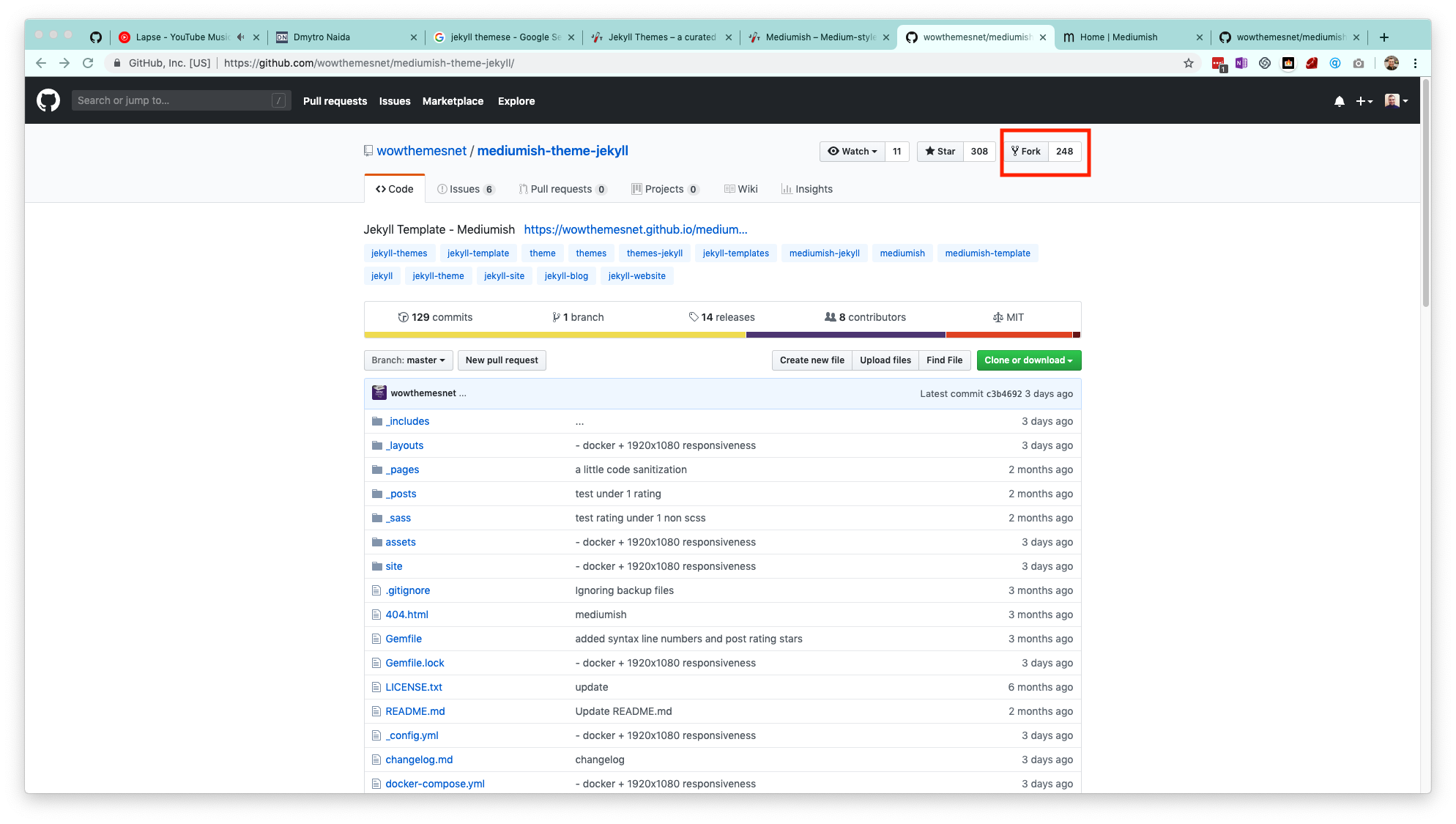Open a new browser tab with the plus icon
1456x824 pixels.
click(1384, 37)
